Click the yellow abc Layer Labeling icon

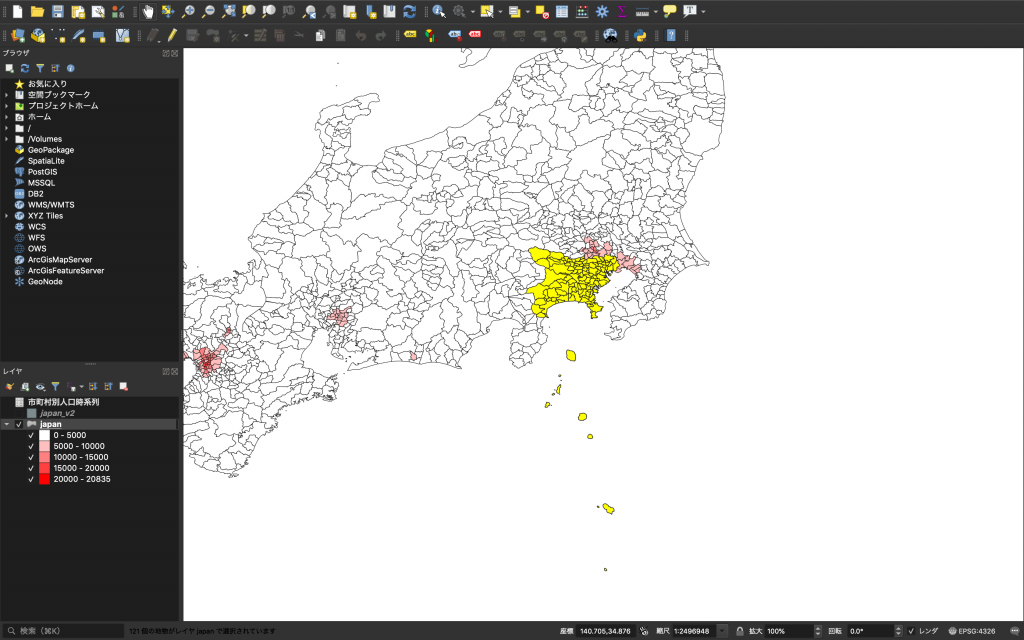pos(410,35)
